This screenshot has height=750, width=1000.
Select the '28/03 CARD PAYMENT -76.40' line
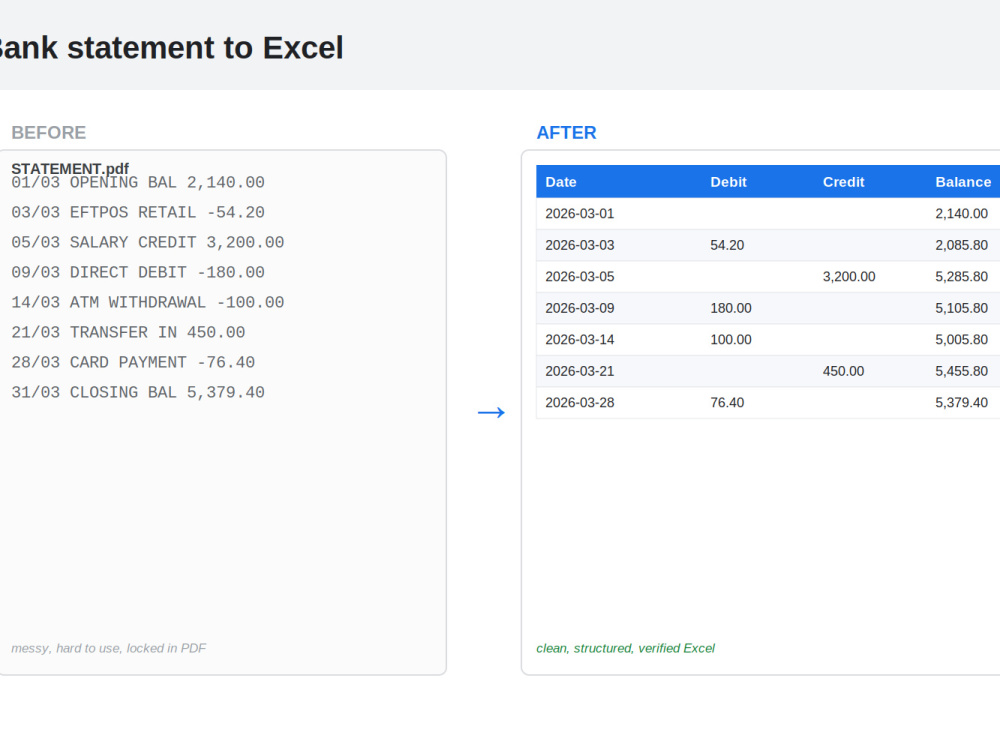(133, 362)
